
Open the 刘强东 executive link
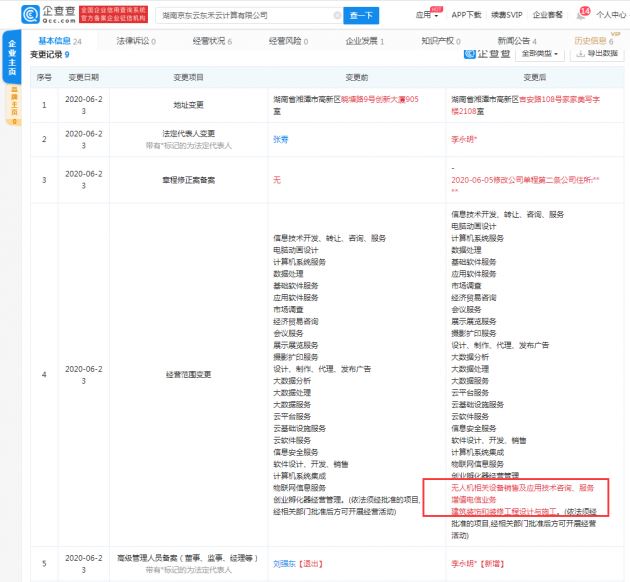click(x=284, y=564)
